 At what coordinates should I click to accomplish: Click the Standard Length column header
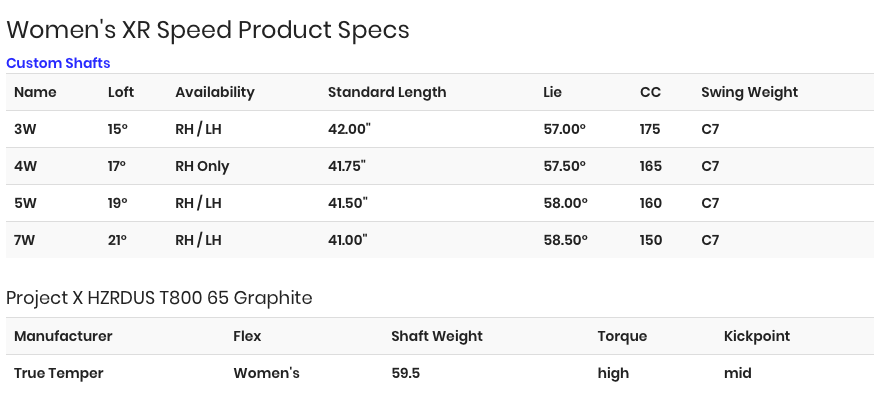387,92
